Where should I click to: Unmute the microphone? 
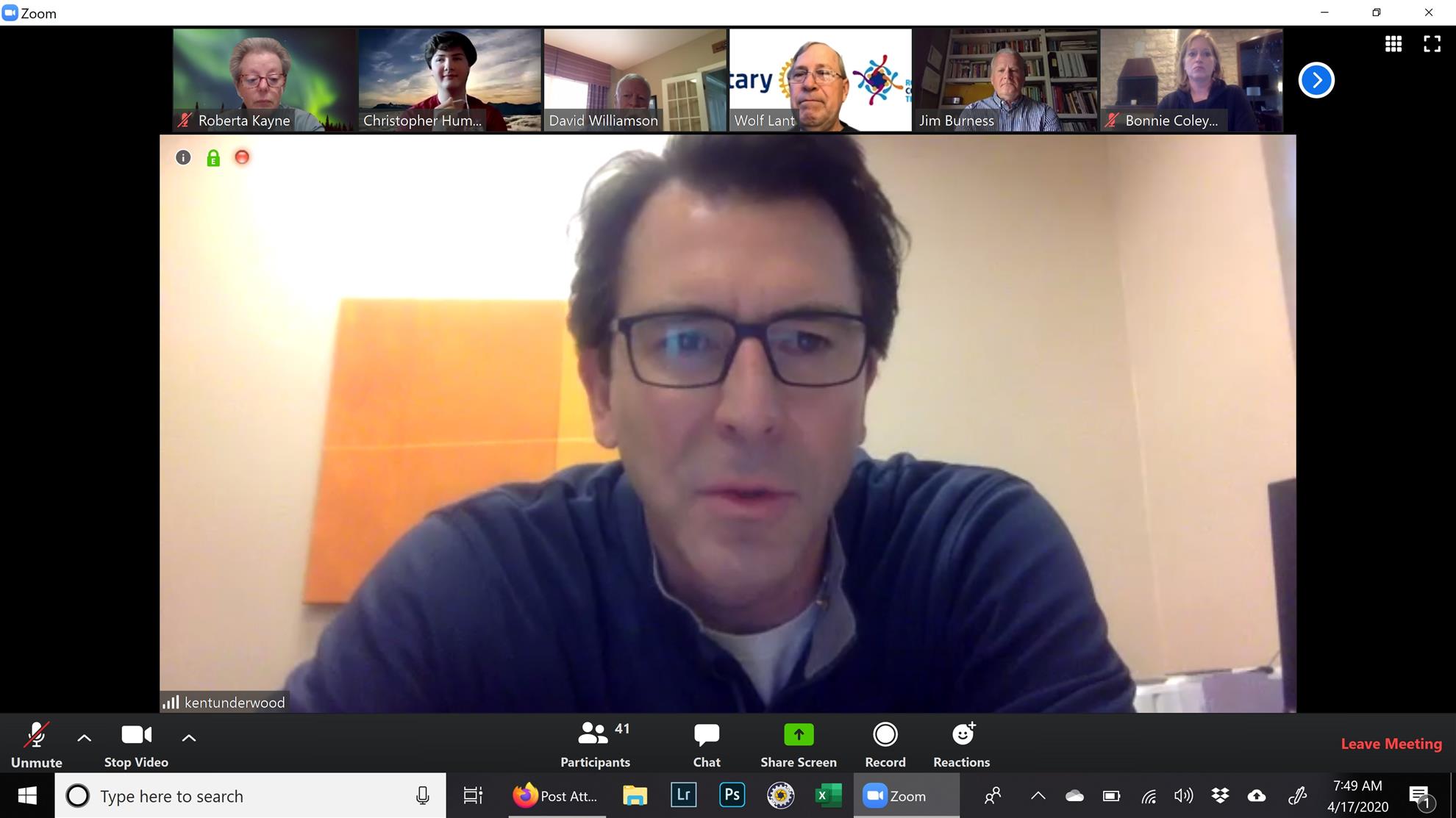coord(36,744)
